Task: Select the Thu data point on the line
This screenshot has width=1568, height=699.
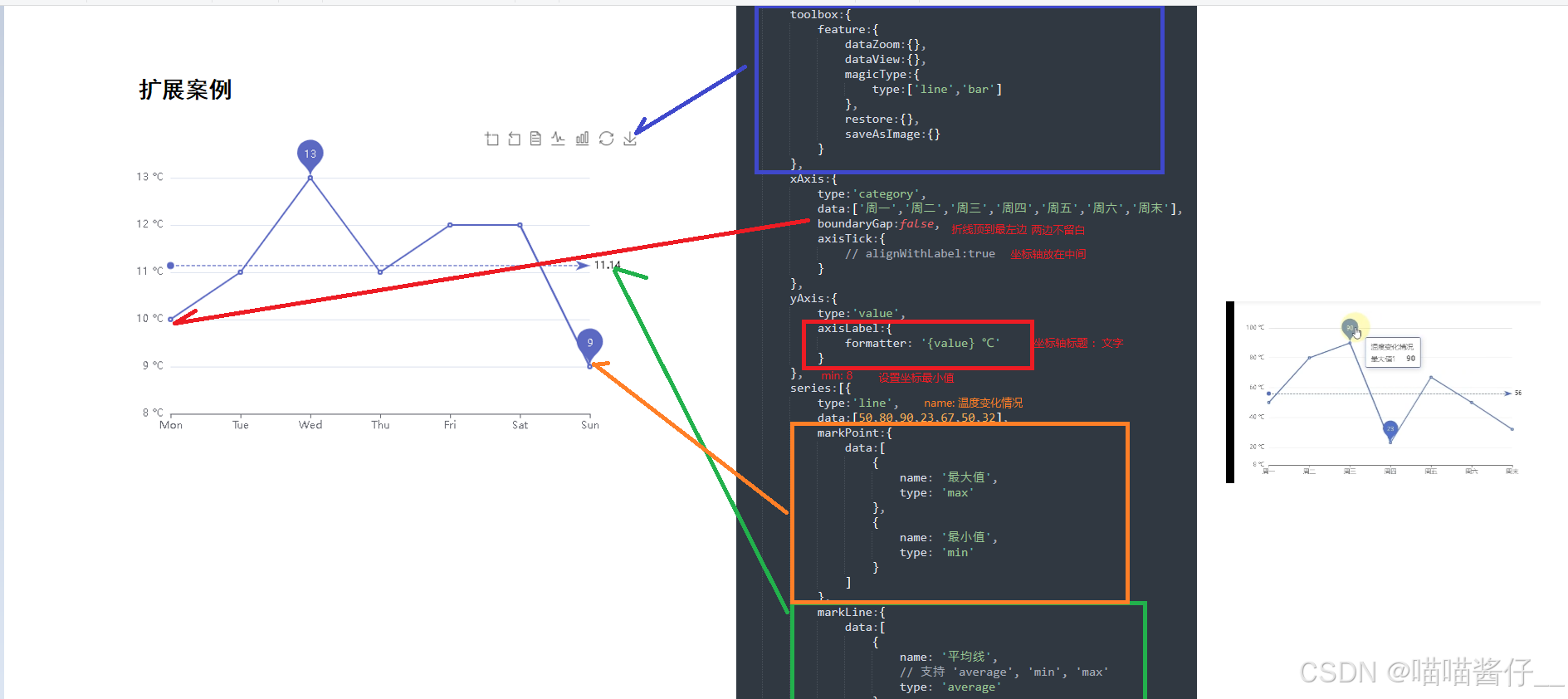Action: click(380, 271)
